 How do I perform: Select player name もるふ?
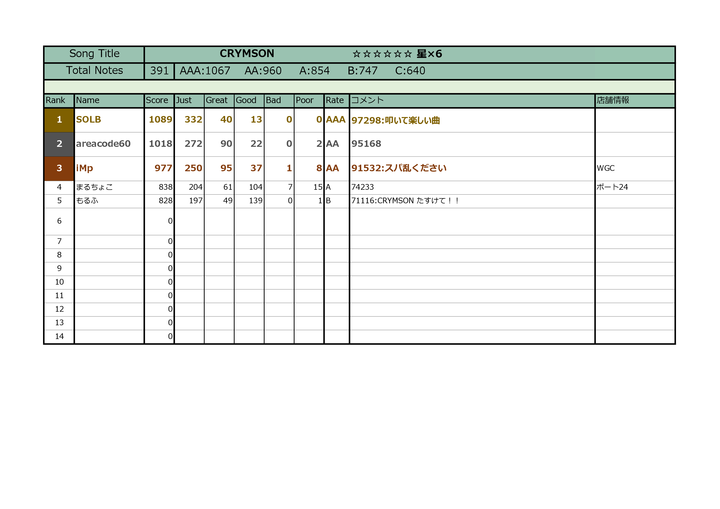[87, 201]
